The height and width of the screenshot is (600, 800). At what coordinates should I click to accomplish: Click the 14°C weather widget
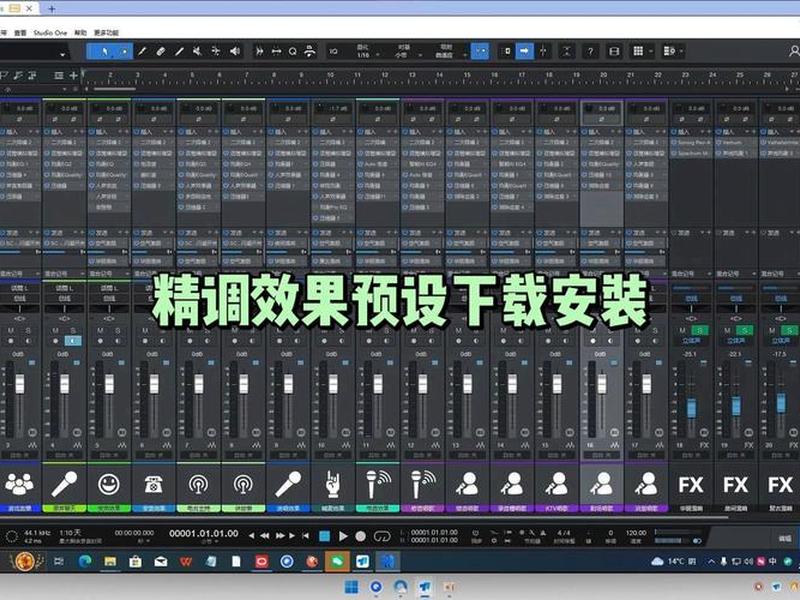coord(673,562)
